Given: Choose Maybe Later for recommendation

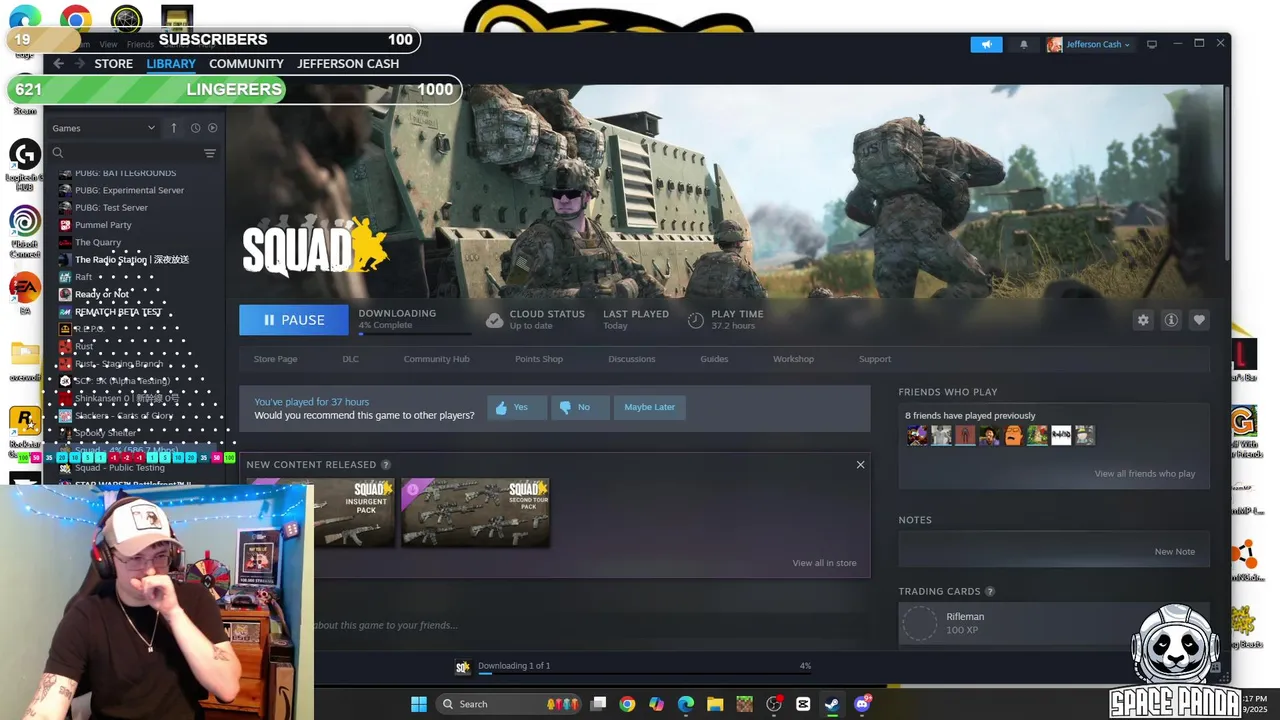Looking at the screenshot, I should (650, 407).
